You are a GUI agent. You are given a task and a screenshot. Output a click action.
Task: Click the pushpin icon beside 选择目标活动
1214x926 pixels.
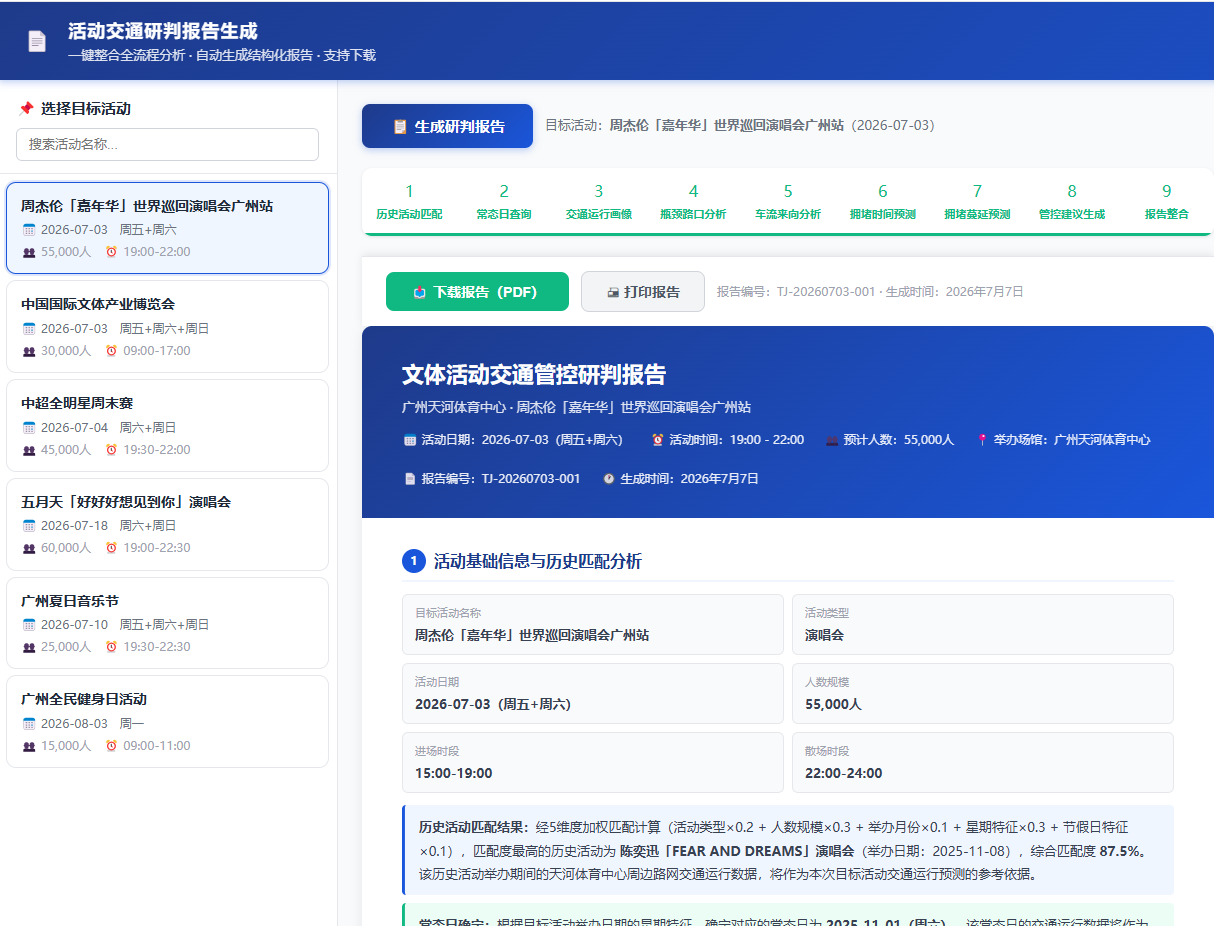click(26, 108)
